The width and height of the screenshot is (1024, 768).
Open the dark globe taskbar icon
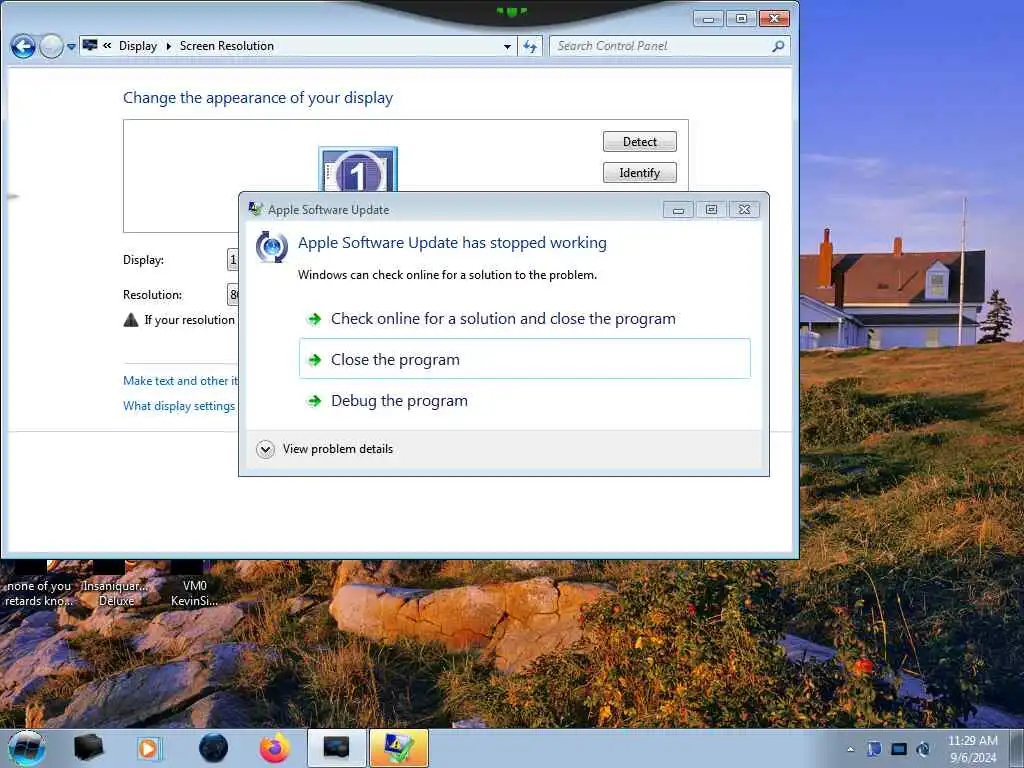pyautogui.click(x=213, y=748)
